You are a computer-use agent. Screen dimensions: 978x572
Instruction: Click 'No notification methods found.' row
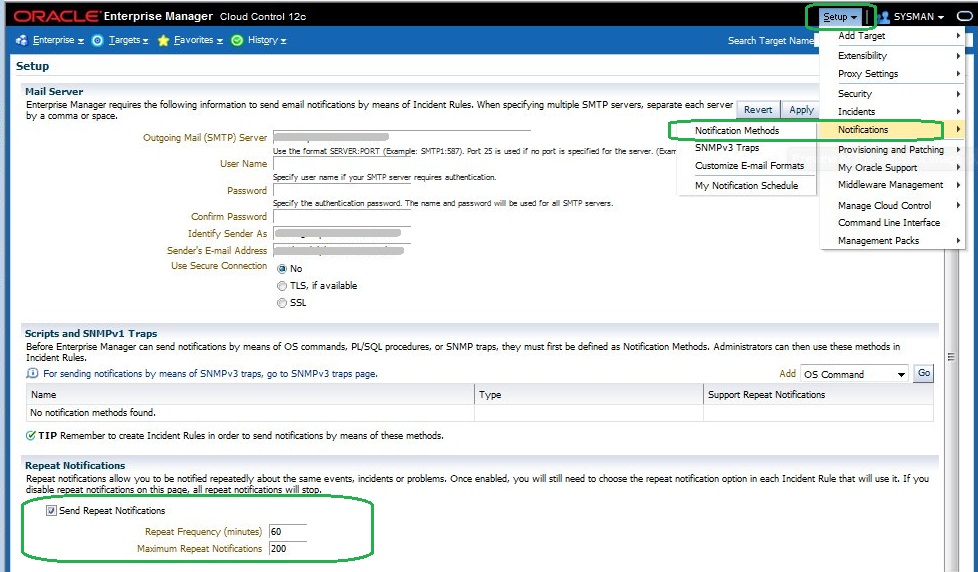[480, 413]
